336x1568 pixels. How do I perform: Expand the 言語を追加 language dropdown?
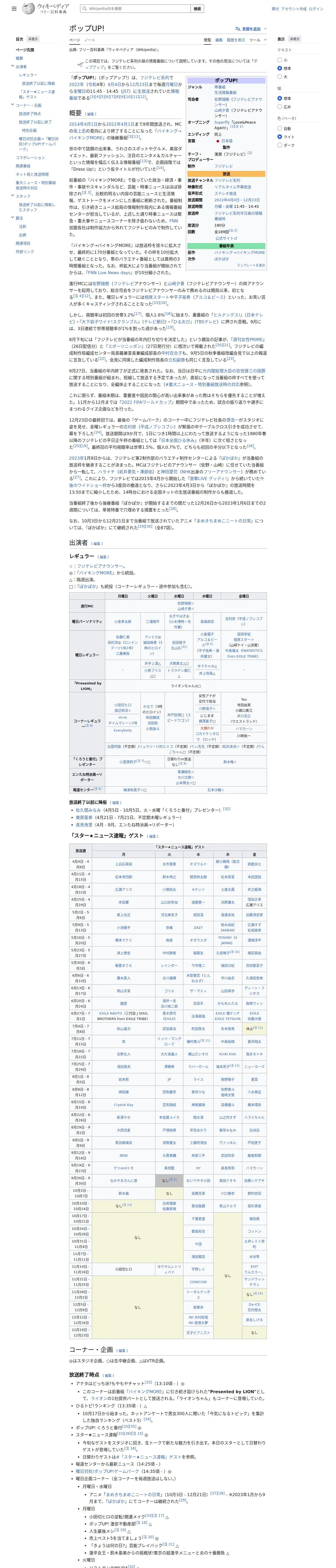point(251,28)
